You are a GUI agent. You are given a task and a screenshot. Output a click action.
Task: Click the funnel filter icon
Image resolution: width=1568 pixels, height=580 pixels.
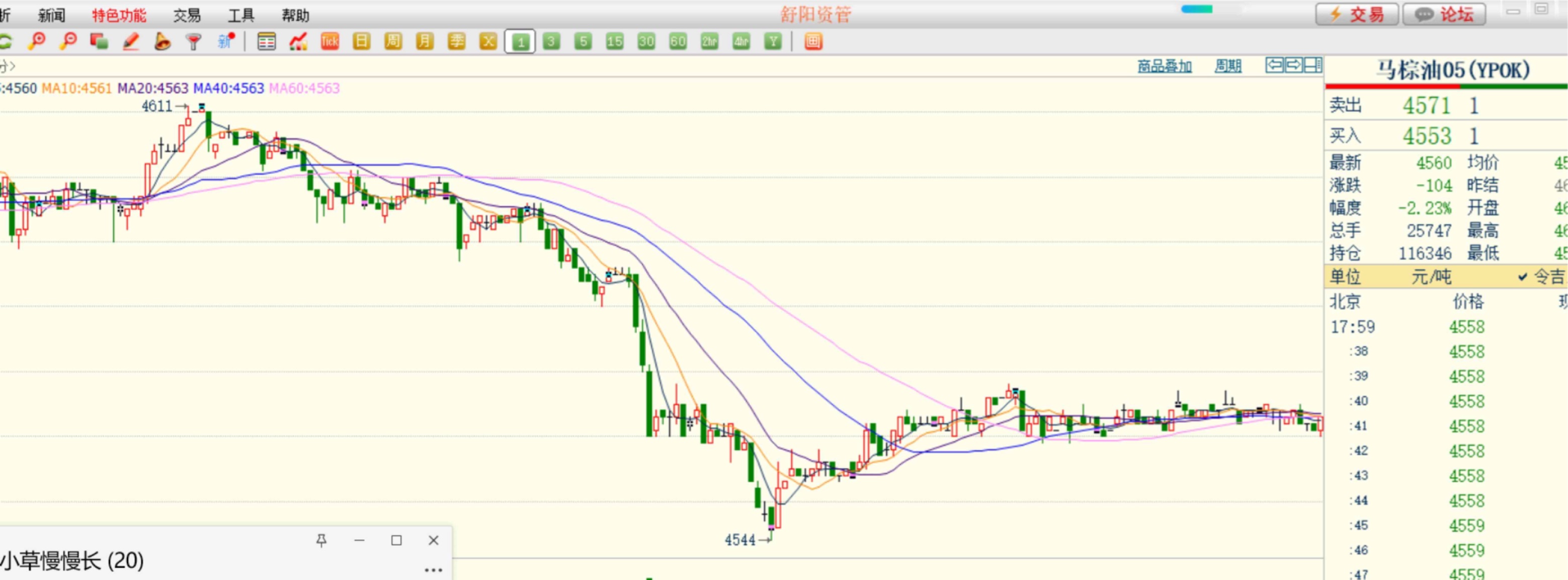(x=194, y=41)
